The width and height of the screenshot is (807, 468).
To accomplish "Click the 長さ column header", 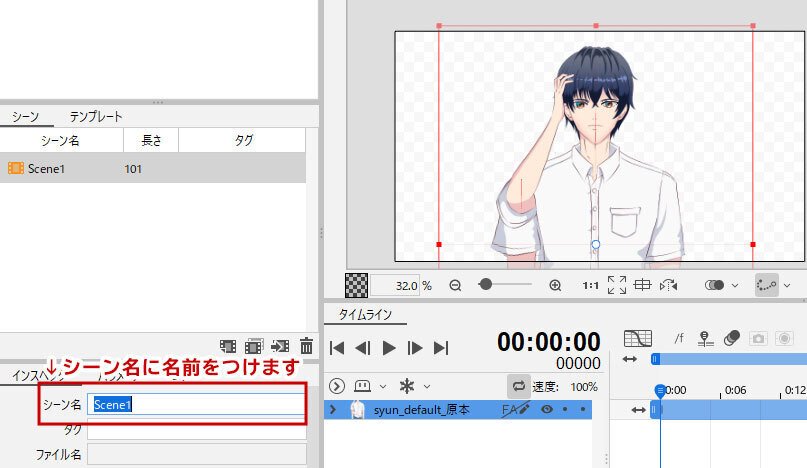I will coord(151,140).
